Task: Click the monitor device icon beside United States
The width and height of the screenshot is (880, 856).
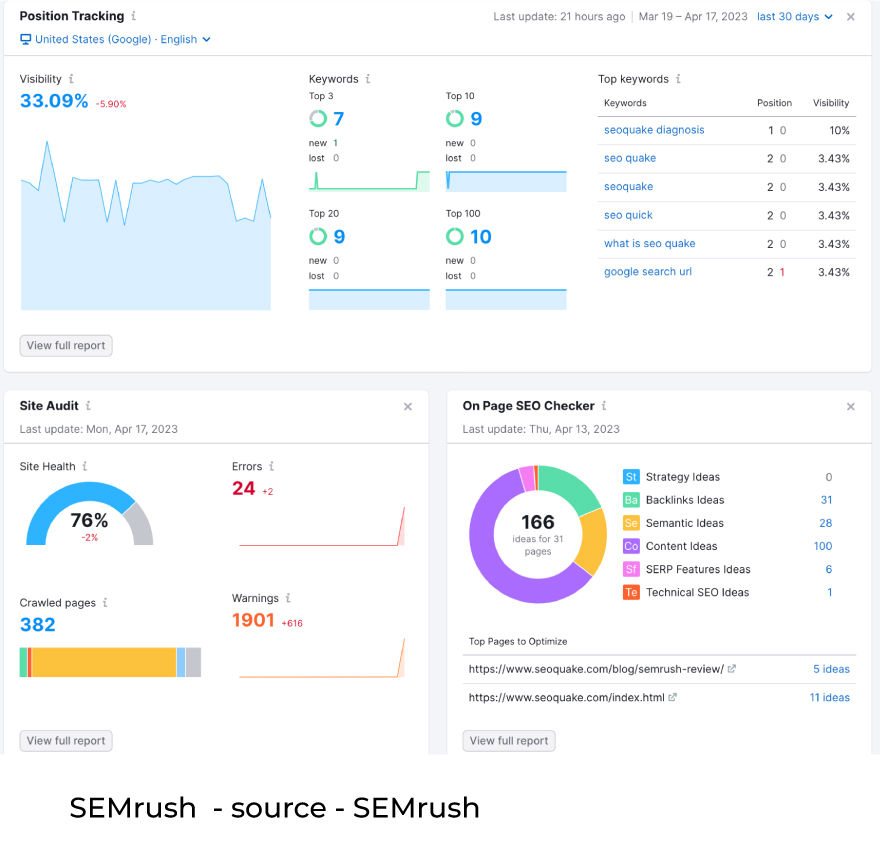Action: click(25, 39)
